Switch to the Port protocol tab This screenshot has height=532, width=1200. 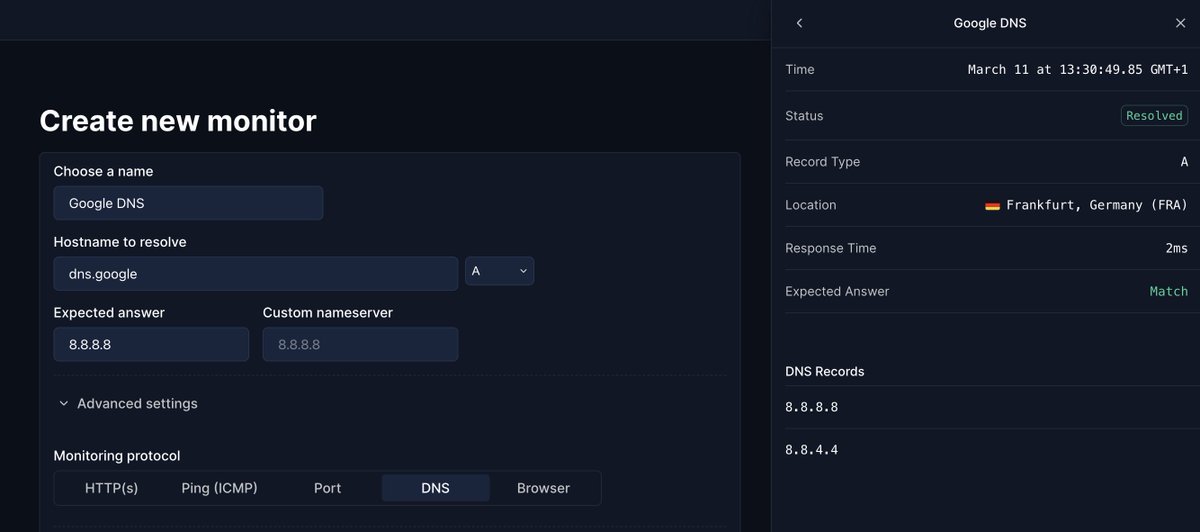click(x=327, y=488)
